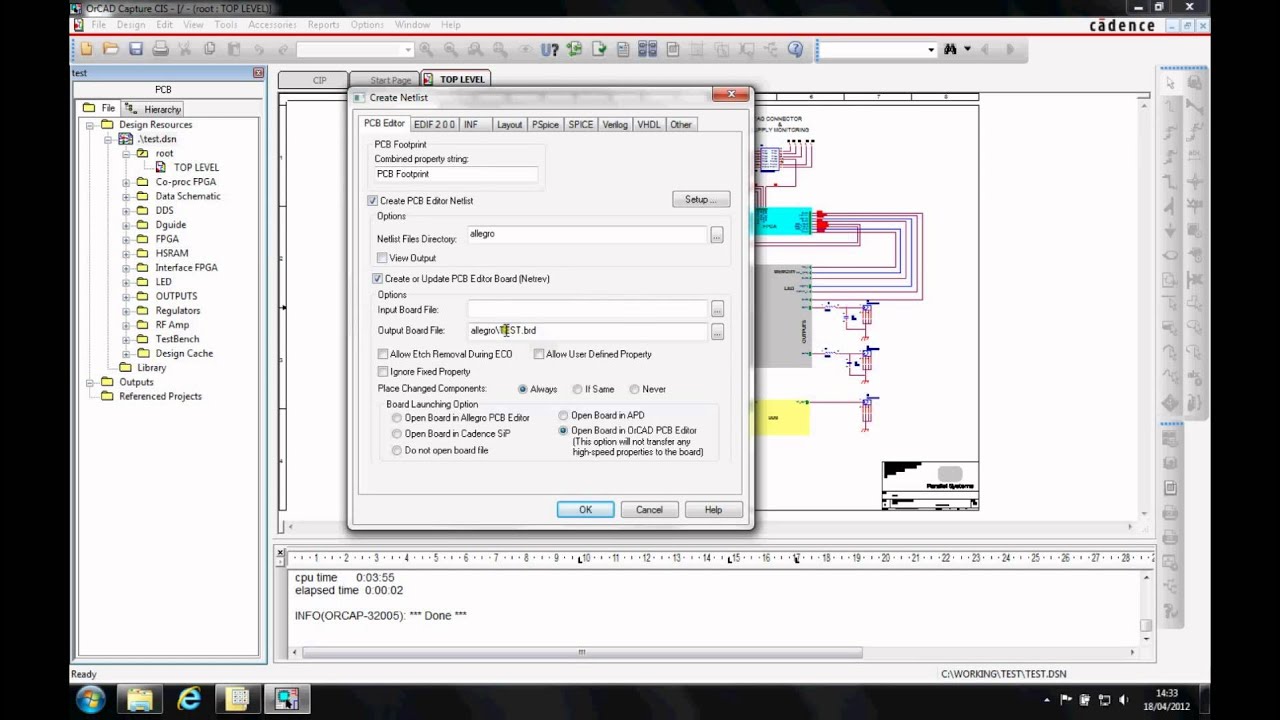Click the Cross Reference toolbar icon

[648, 49]
